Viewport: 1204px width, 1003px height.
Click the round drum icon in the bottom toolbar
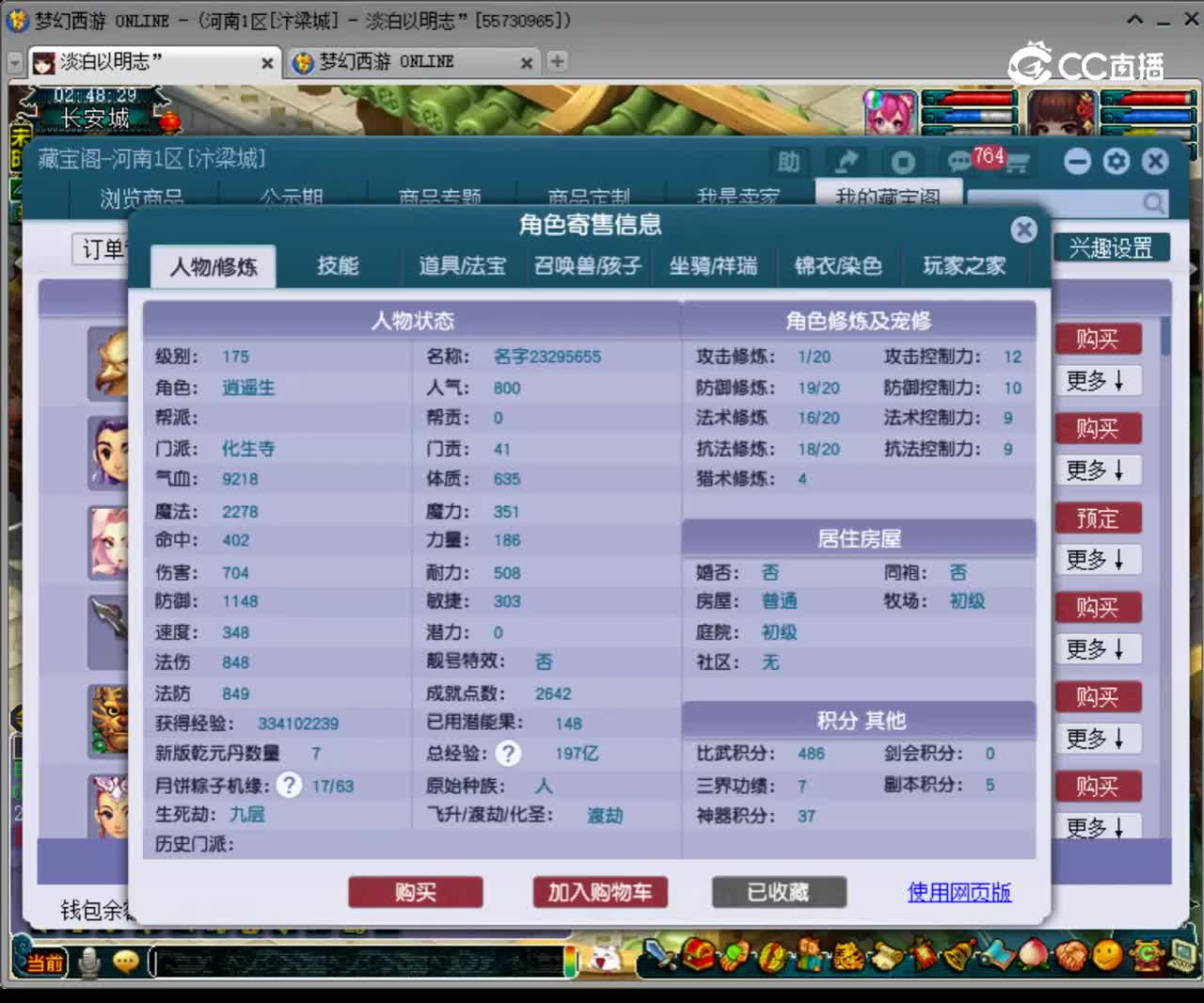coord(771,958)
